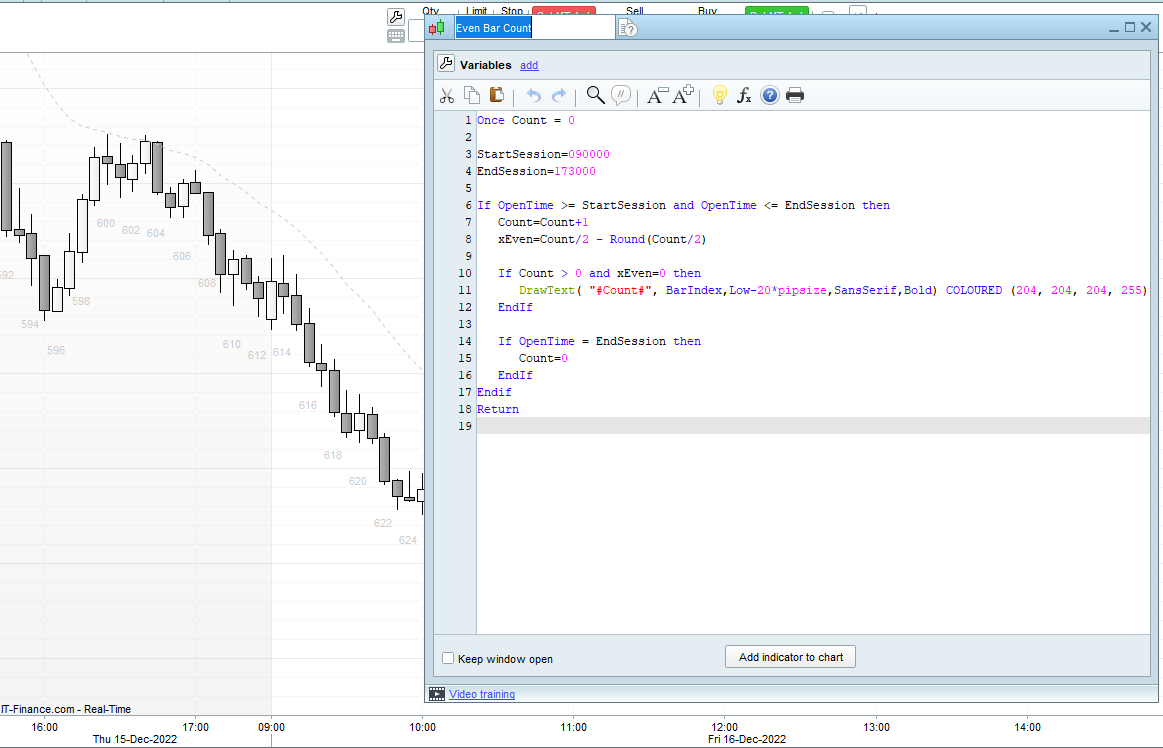The height and width of the screenshot is (748, 1163).
Task: Enable Keep window open checkbox
Action: [448, 659]
